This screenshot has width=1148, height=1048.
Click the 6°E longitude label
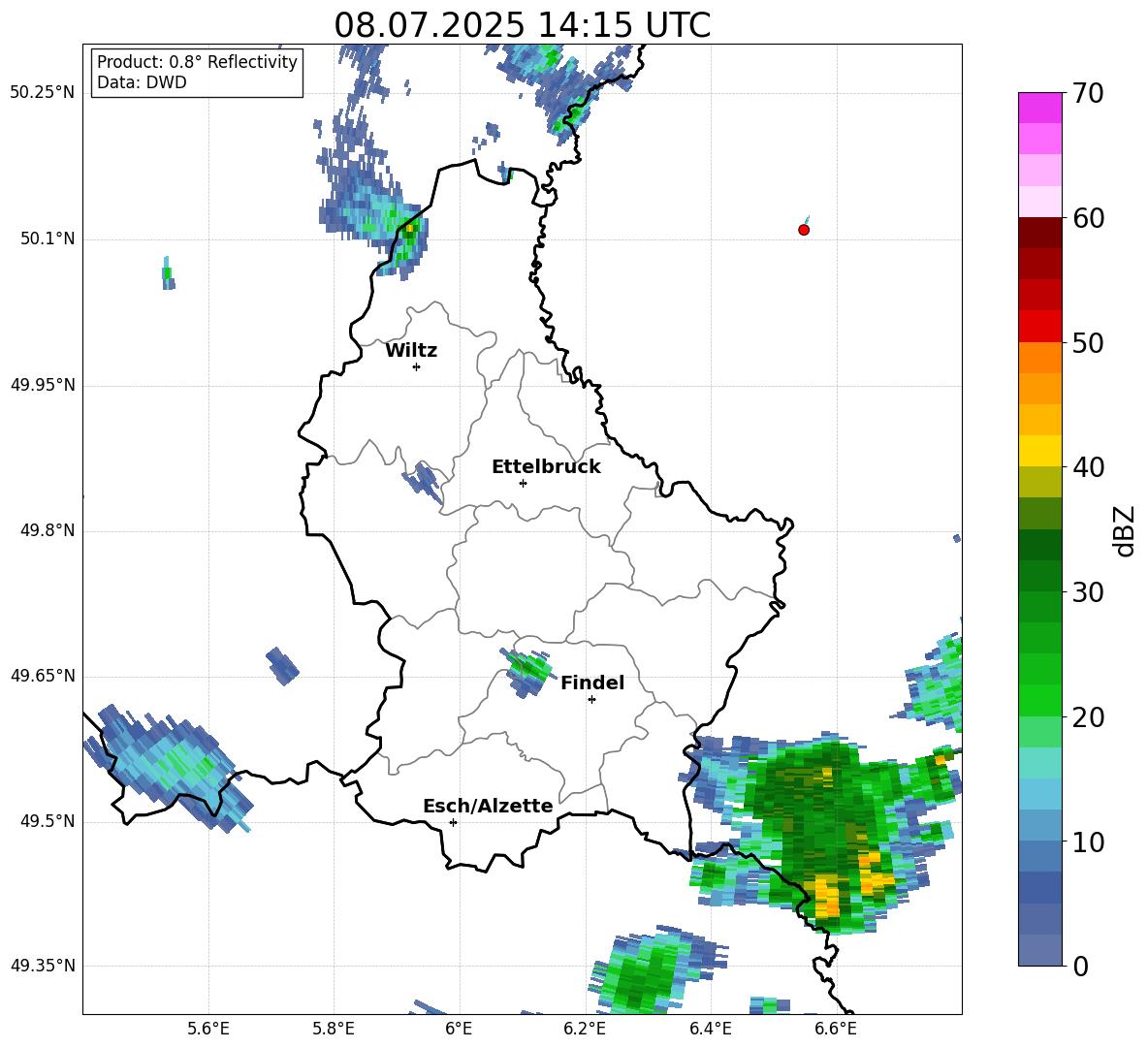(459, 1029)
